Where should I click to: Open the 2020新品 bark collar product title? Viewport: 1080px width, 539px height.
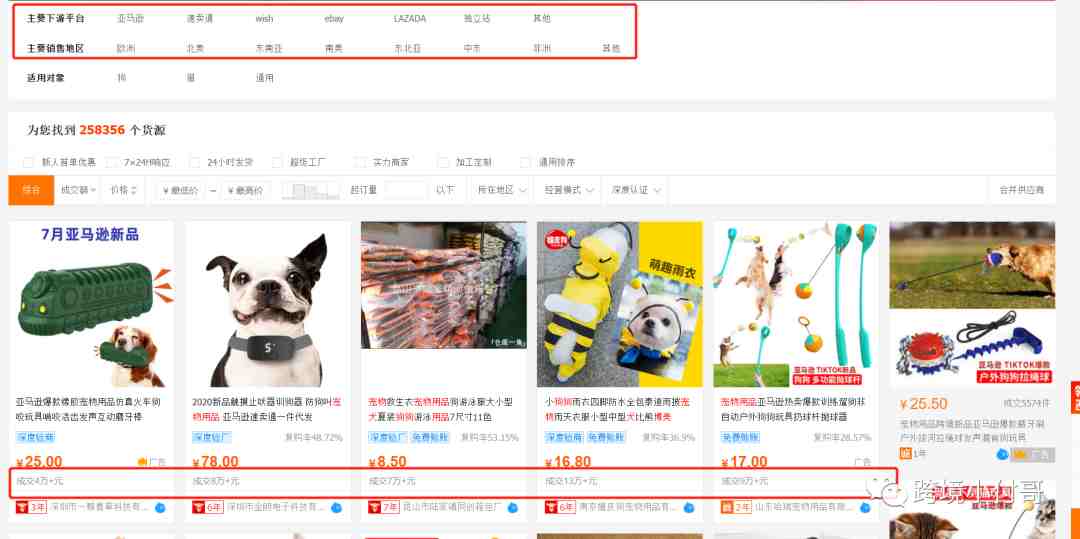point(267,409)
